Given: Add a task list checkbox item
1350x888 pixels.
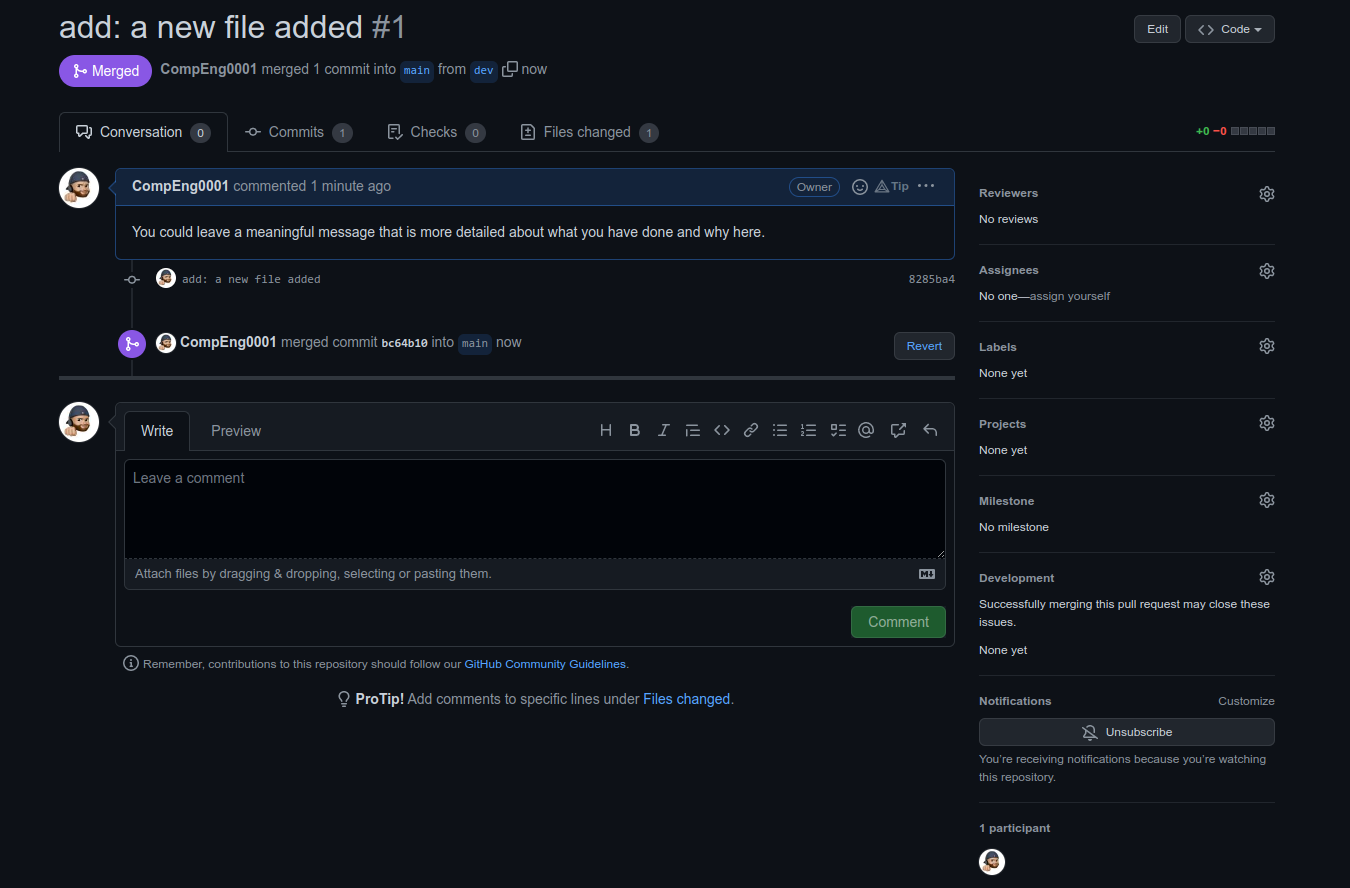Looking at the screenshot, I should pos(838,430).
